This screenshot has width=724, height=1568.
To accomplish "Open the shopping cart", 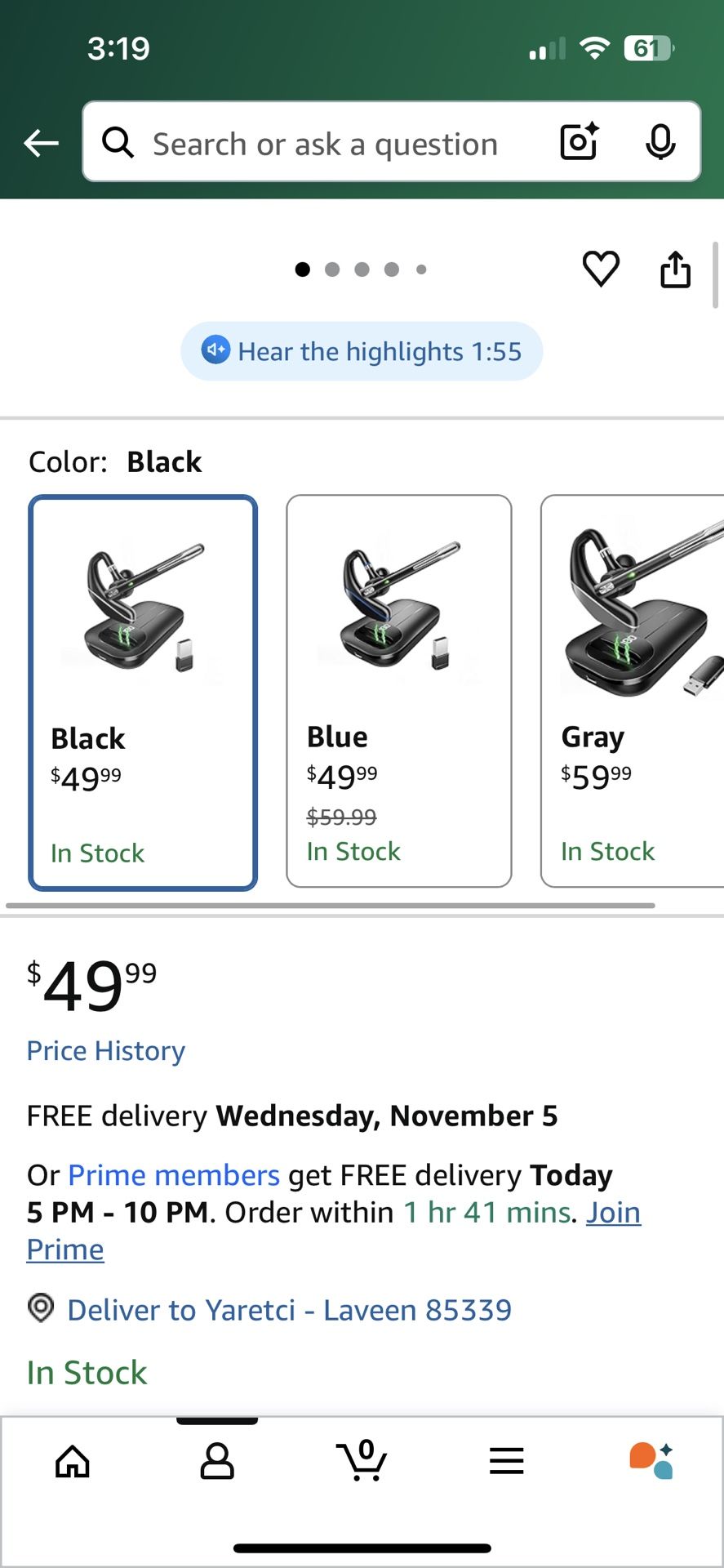I will pos(362,1461).
